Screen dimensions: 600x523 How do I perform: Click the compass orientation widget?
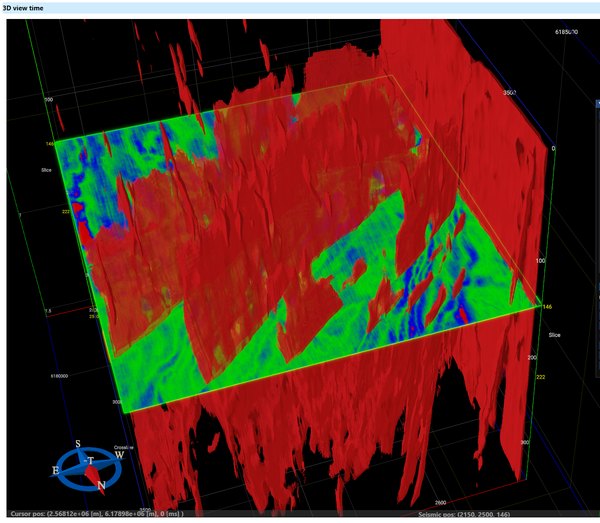(x=88, y=467)
